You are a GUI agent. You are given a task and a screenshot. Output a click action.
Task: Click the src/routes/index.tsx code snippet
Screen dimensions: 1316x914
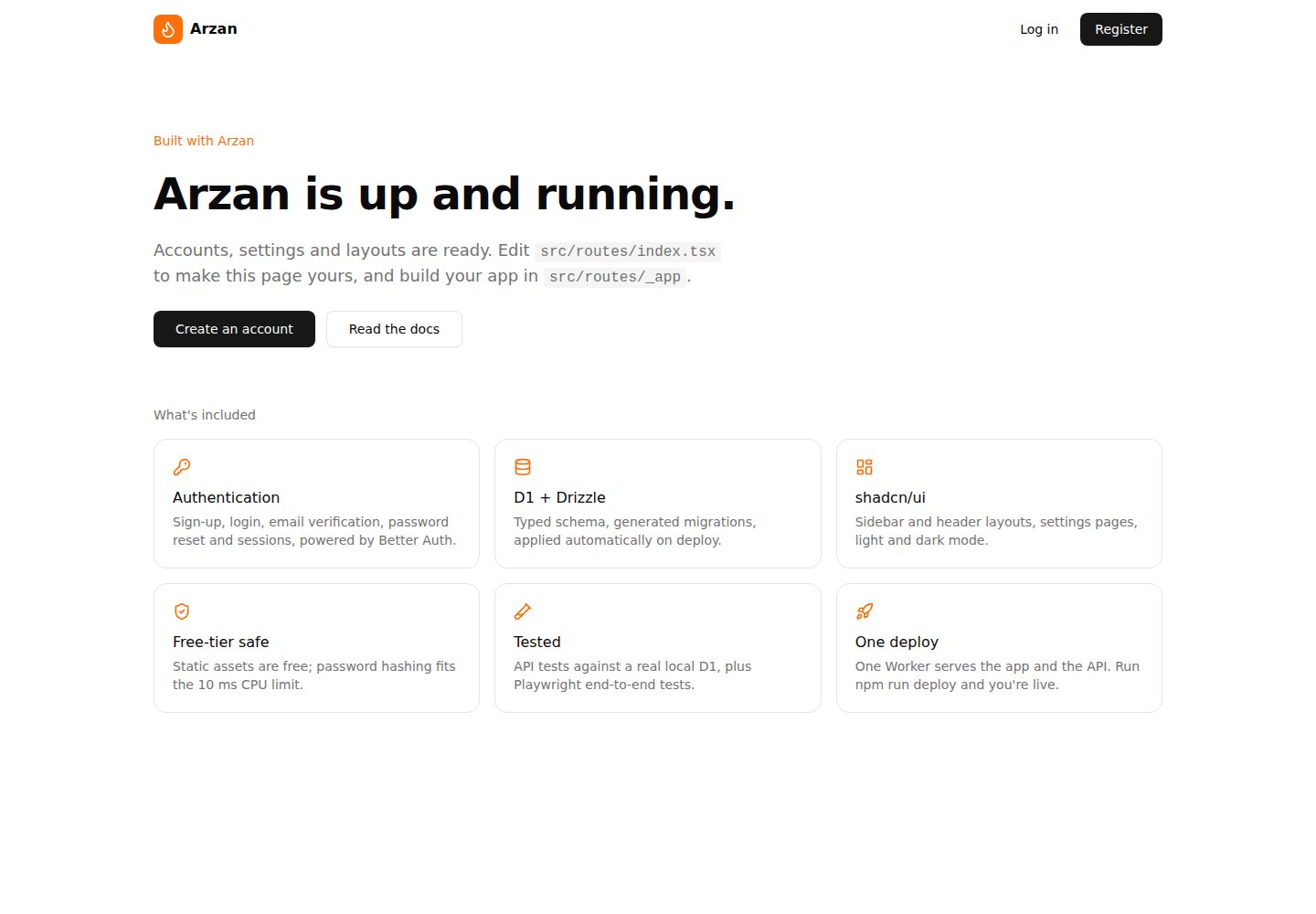tap(628, 251)
